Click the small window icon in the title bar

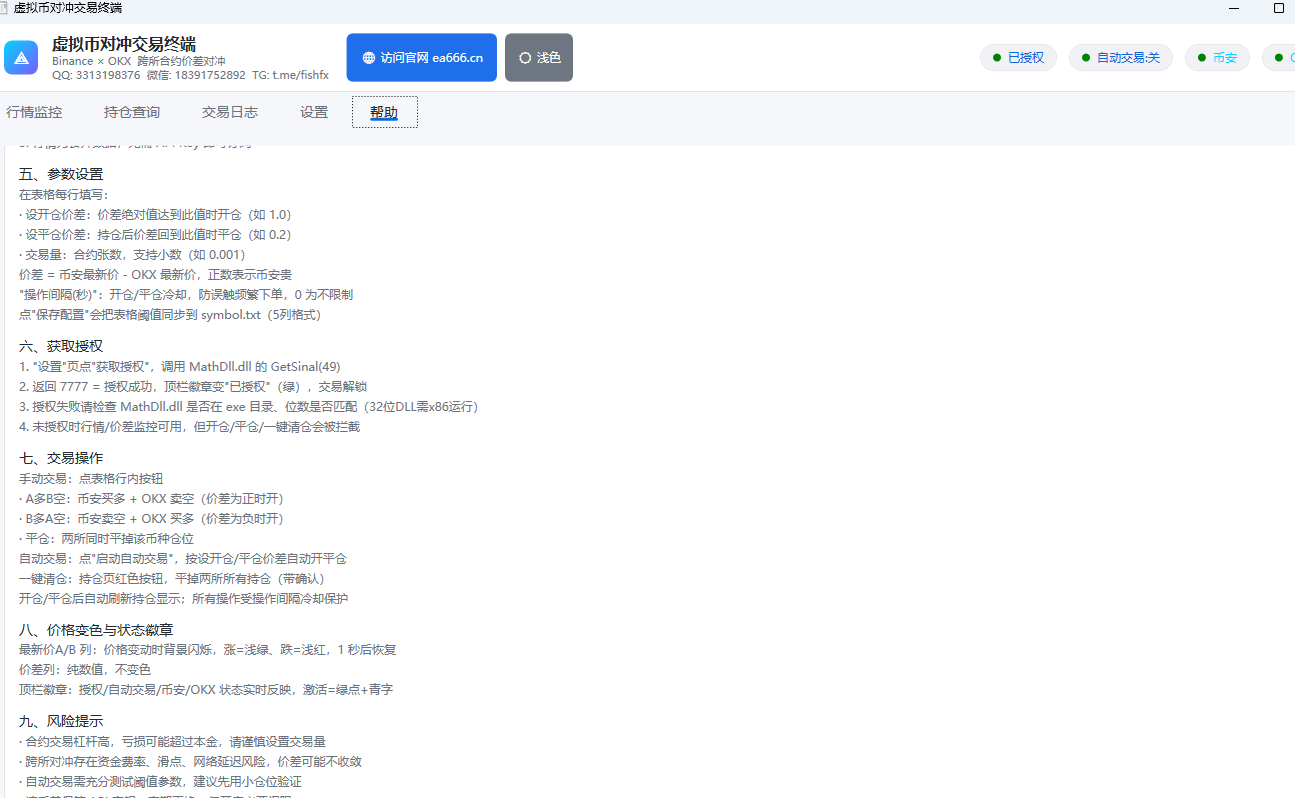(x=5, y=8)
